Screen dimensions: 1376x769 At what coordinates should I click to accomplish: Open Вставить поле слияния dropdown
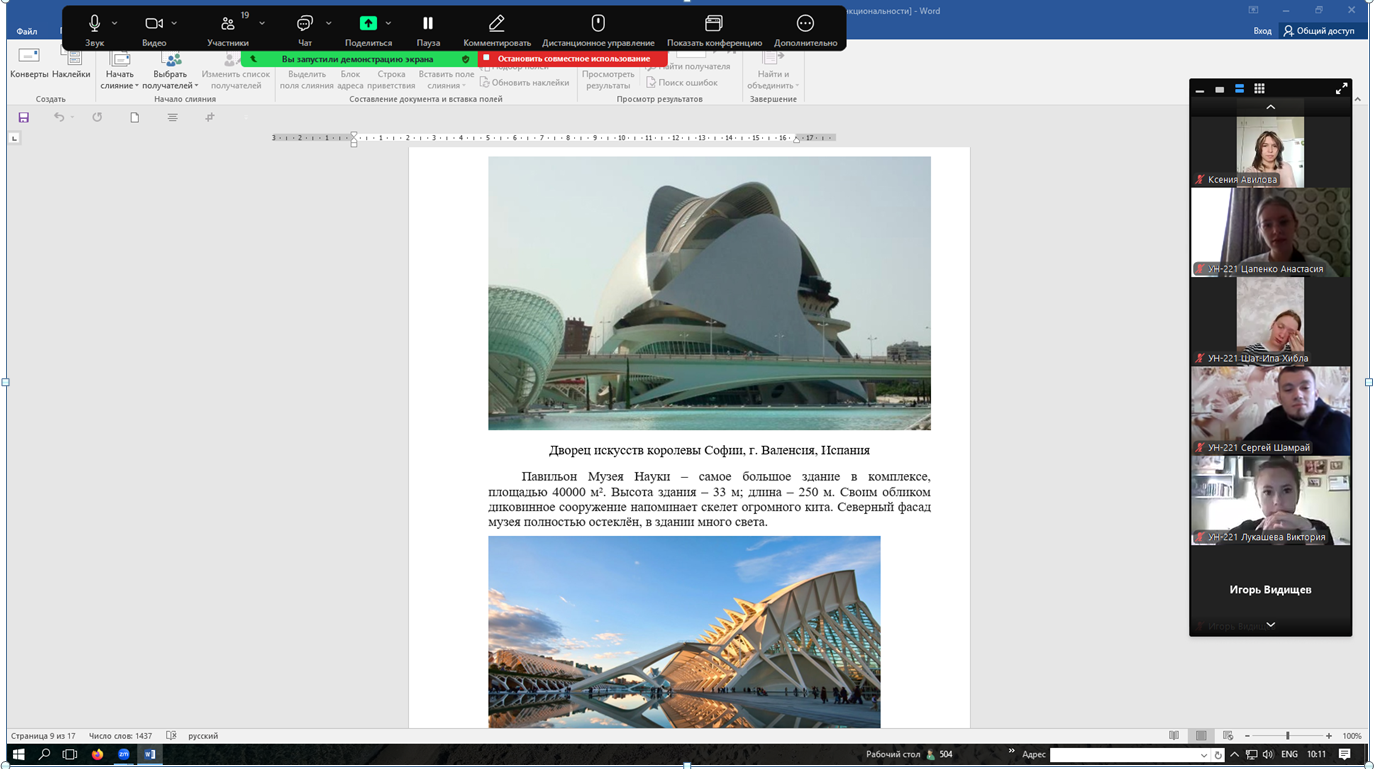click(x=446, y=79)
